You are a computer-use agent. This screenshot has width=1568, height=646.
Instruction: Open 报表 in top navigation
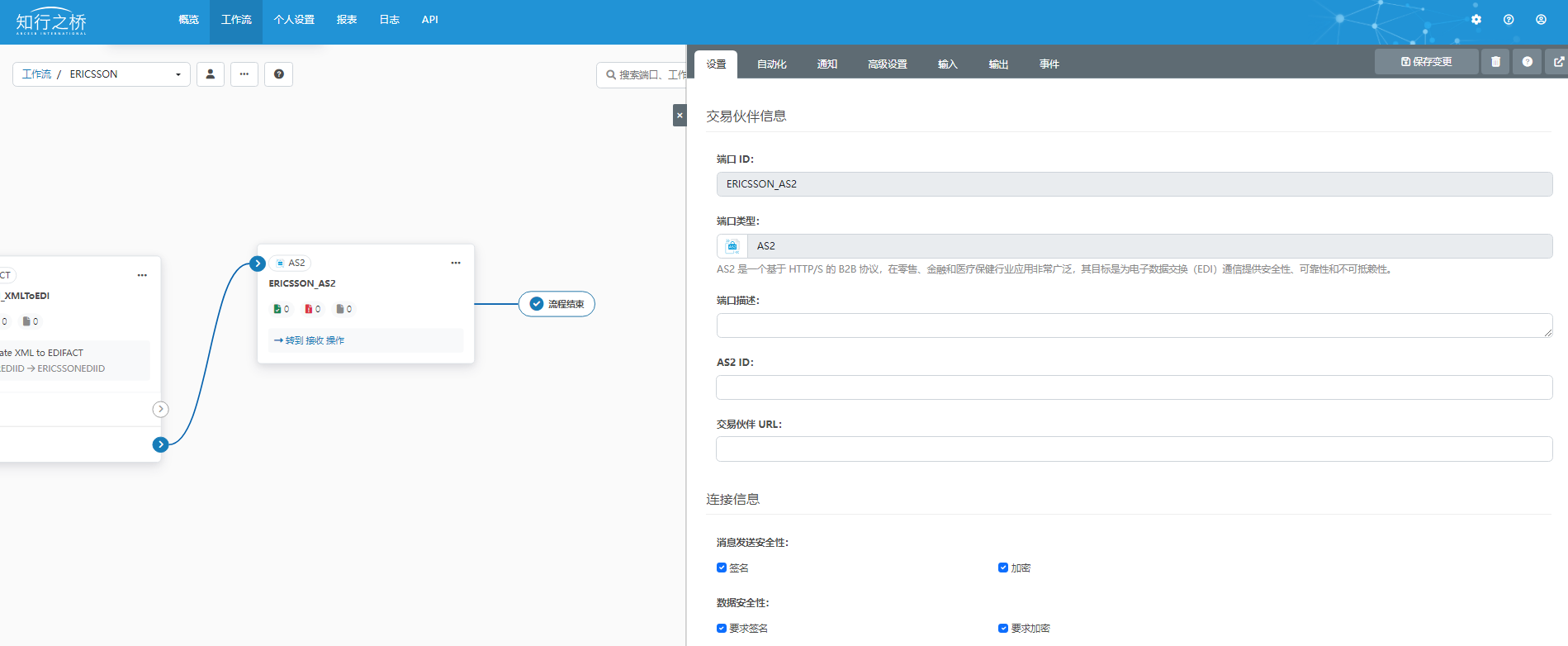click(x=347, y=20)
